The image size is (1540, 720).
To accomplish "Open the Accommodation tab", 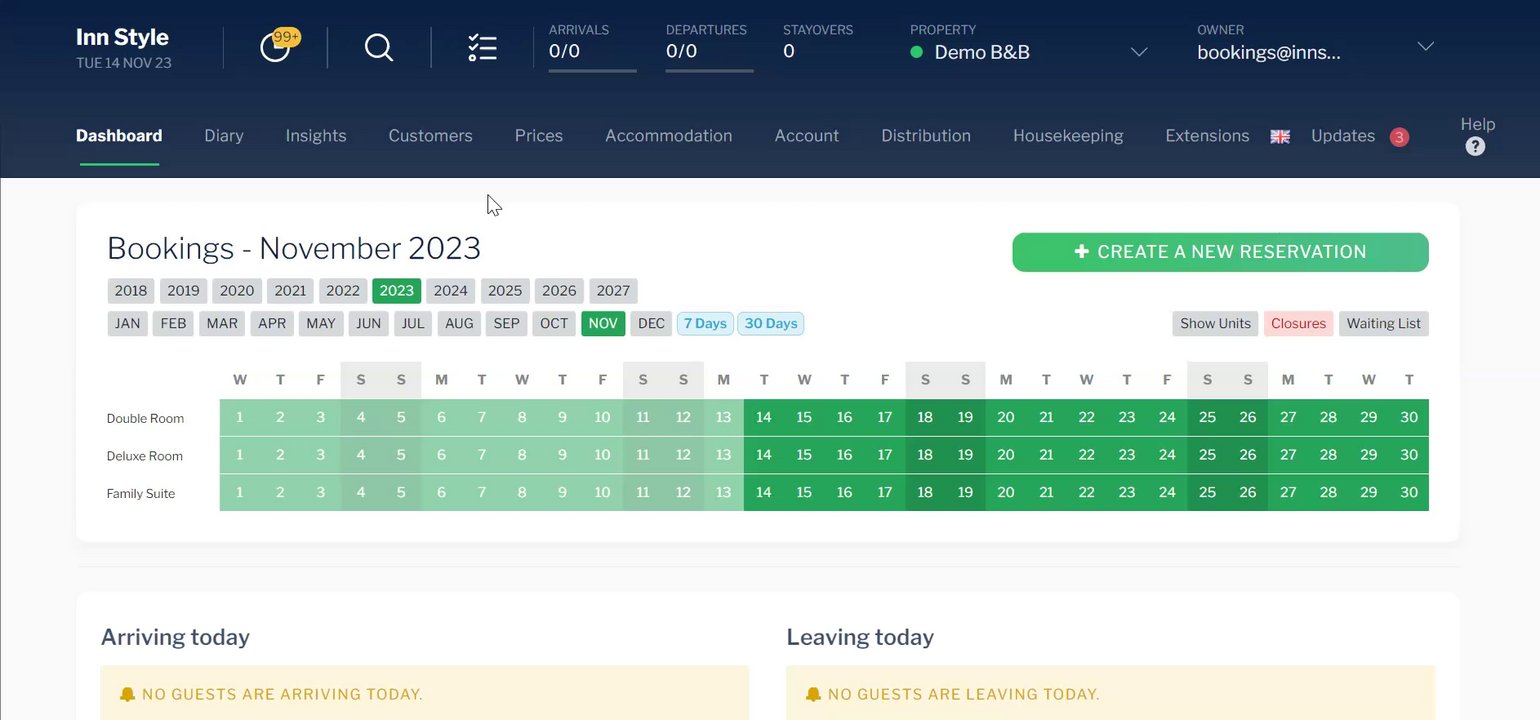I will [669, 136].
